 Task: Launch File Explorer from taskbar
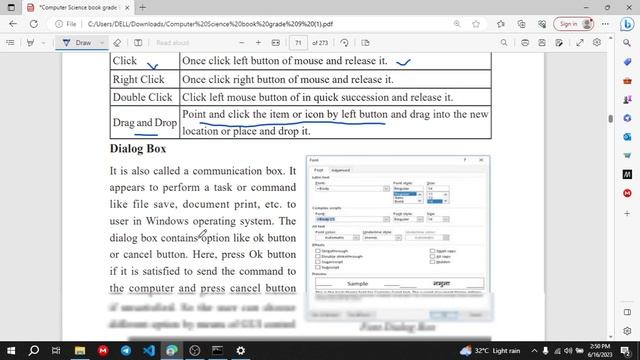[x=80, y=350]
